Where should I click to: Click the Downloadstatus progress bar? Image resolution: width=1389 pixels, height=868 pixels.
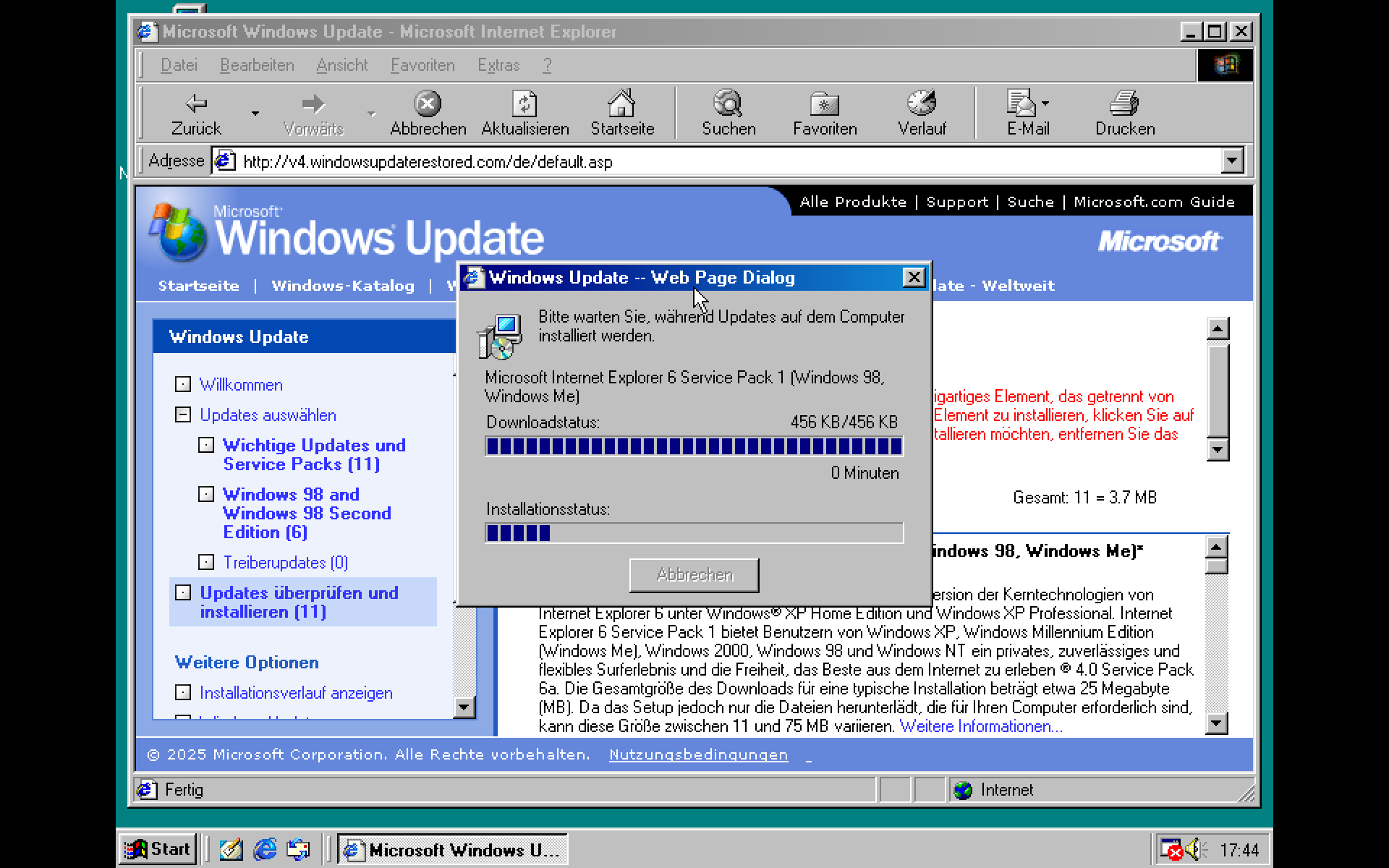click(693, 446)
